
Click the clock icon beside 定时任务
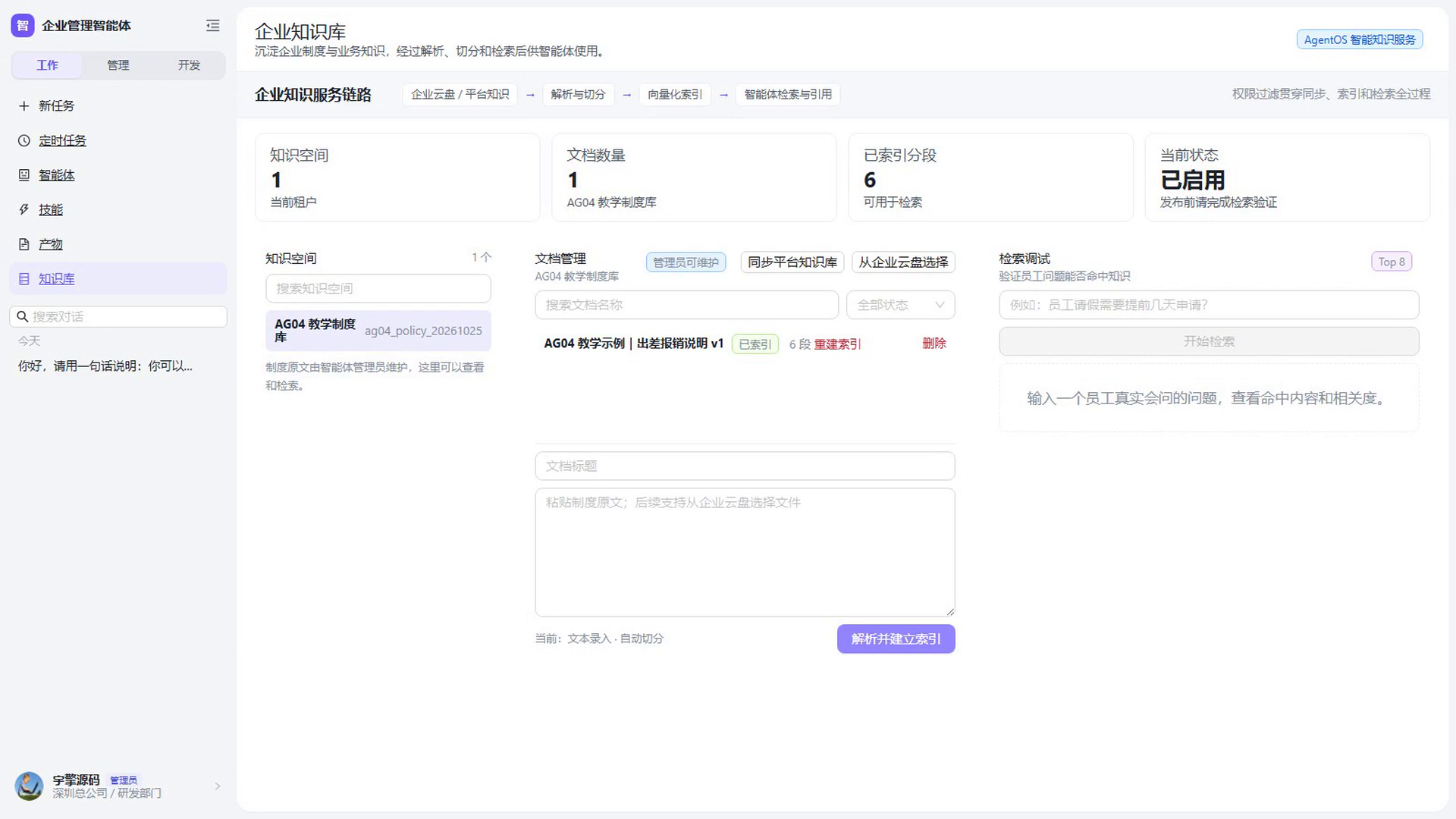pyautogui.click(x=24, y=141)
